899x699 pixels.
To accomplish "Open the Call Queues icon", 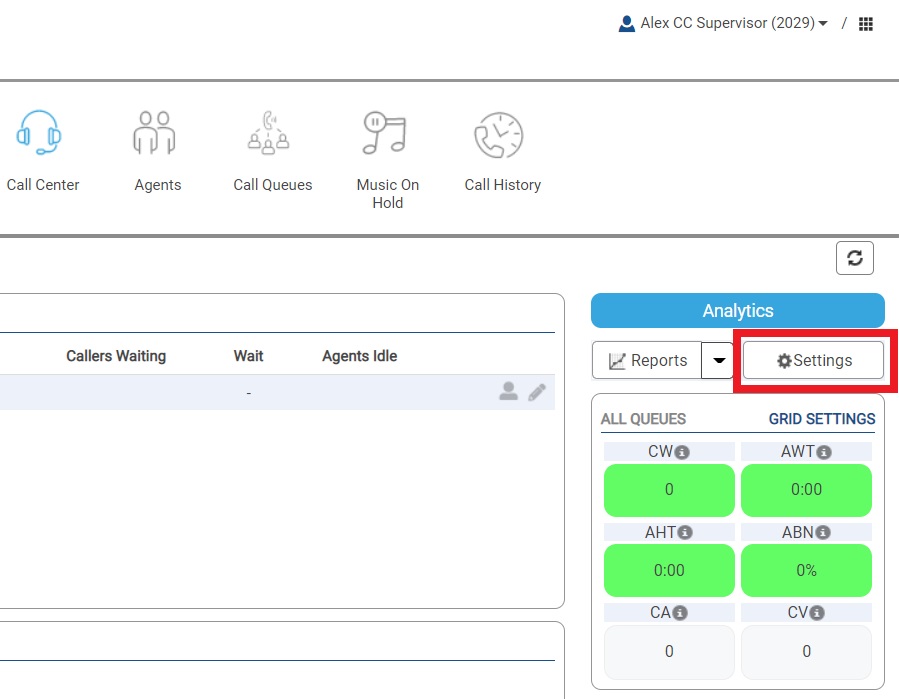I will coord(268,133).
